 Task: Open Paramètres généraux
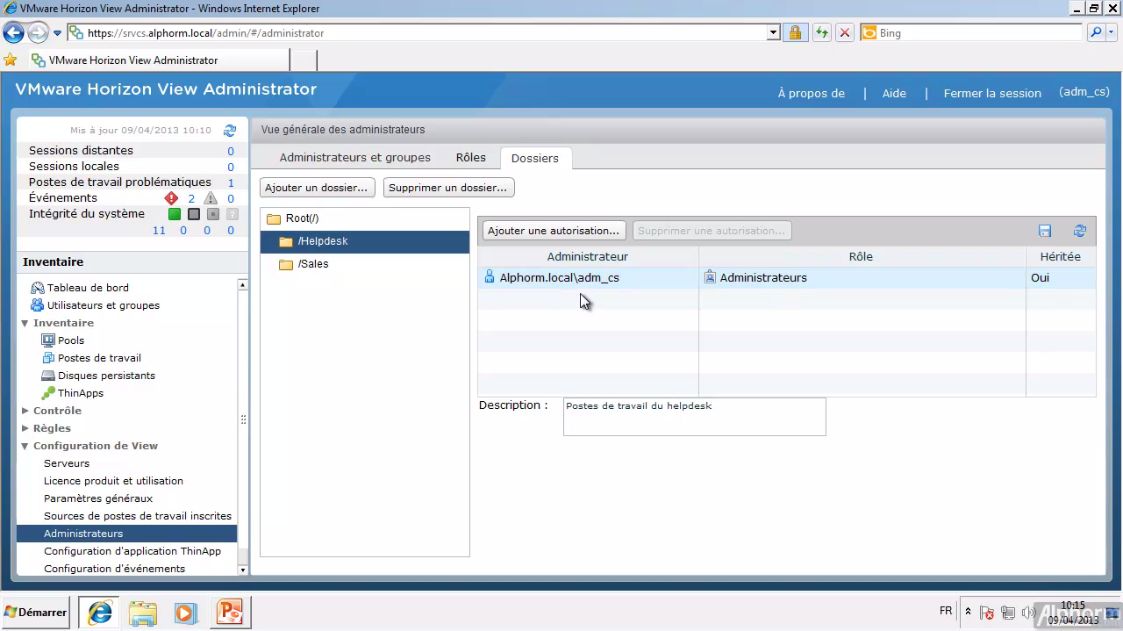click(x=98, y=498)
